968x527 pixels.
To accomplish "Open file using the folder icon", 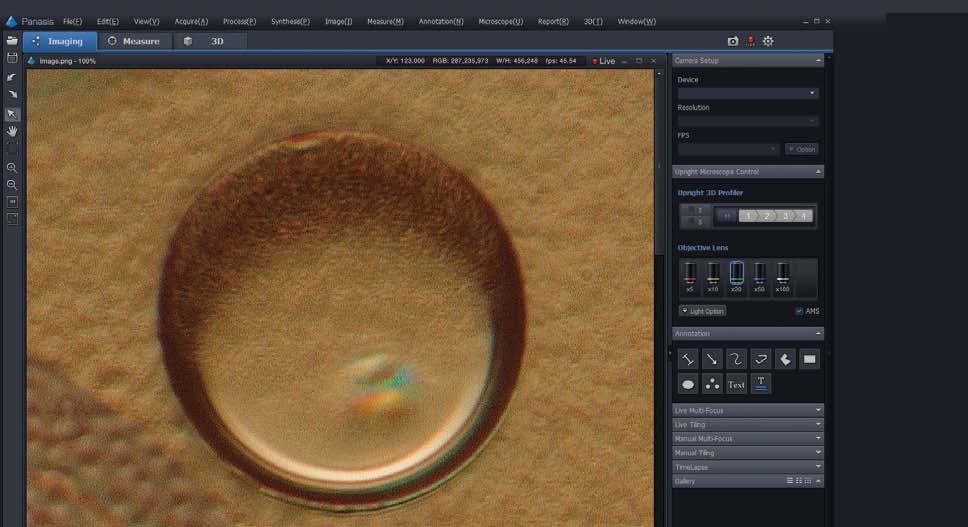I will tap(12, 41).
